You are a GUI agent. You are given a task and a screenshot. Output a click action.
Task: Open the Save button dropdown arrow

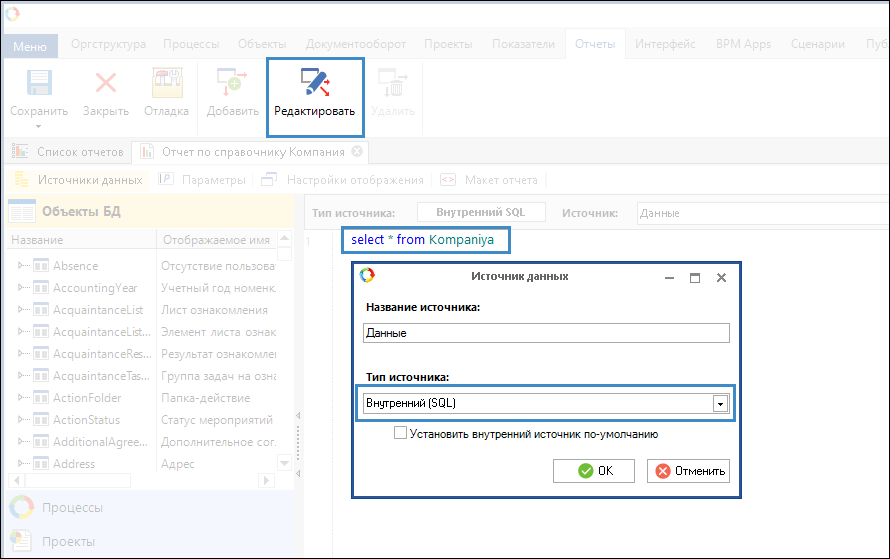pyautogui.click(x=38, y=127)
